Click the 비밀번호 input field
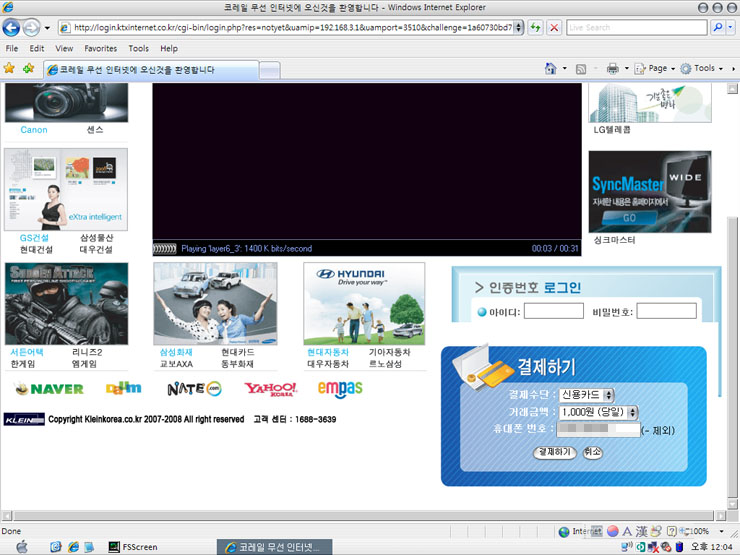740x555 pixels. coord(666,311)
